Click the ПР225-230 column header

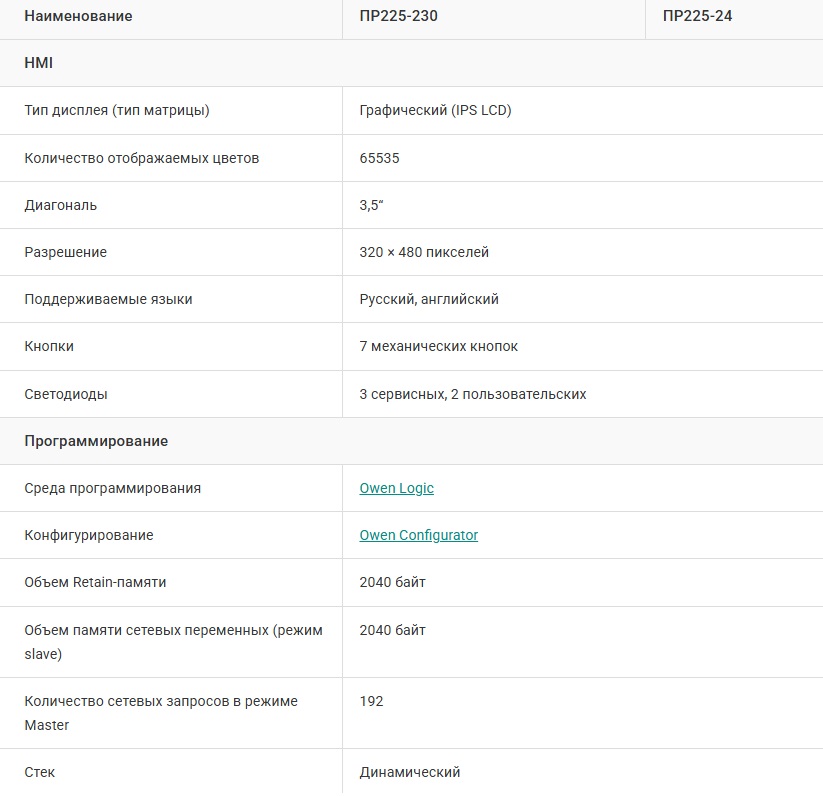pyautogui.click(x=398, y=16)
